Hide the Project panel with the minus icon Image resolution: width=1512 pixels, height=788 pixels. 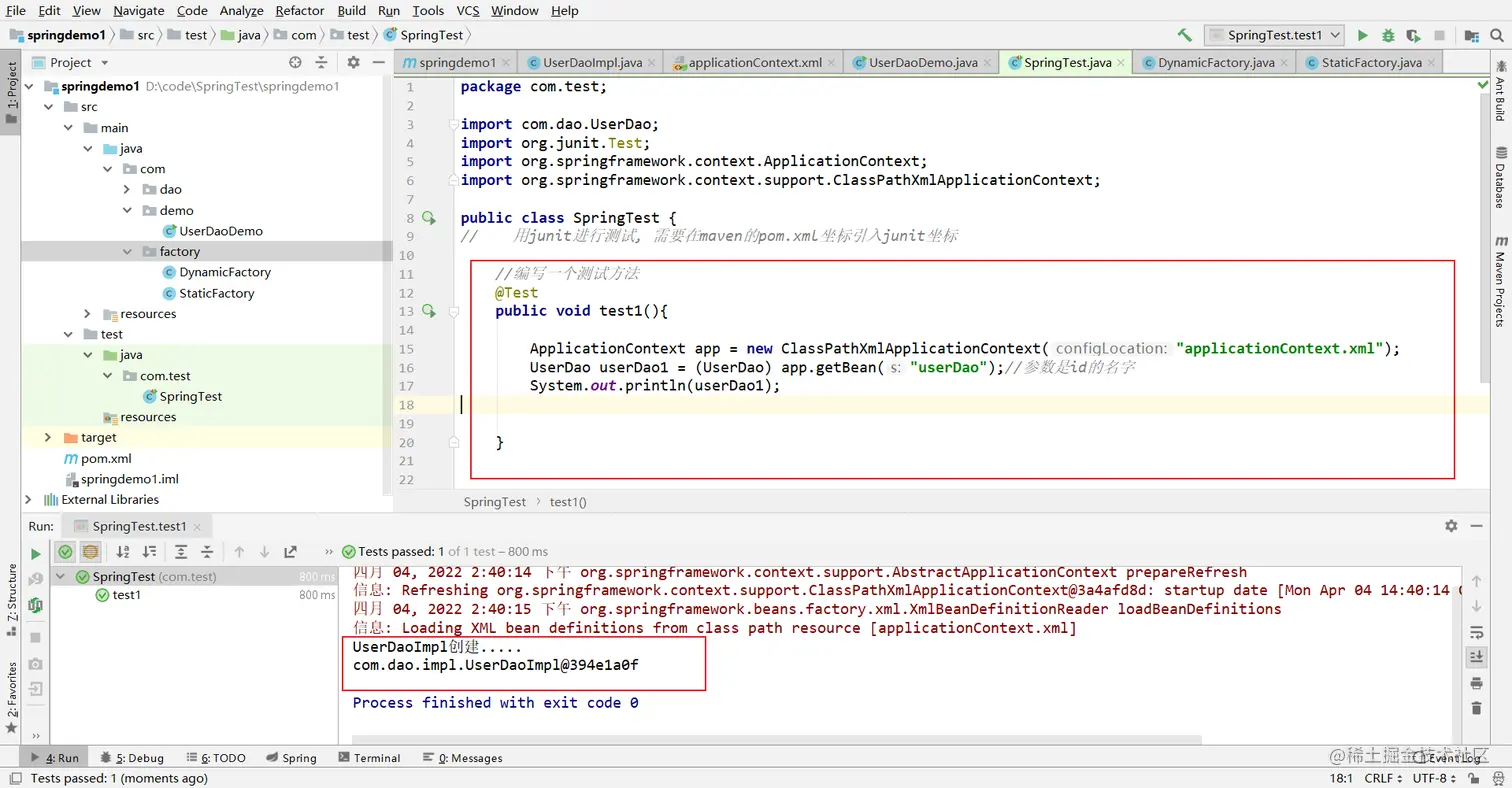pyautogui.click(x=378, y=62)
